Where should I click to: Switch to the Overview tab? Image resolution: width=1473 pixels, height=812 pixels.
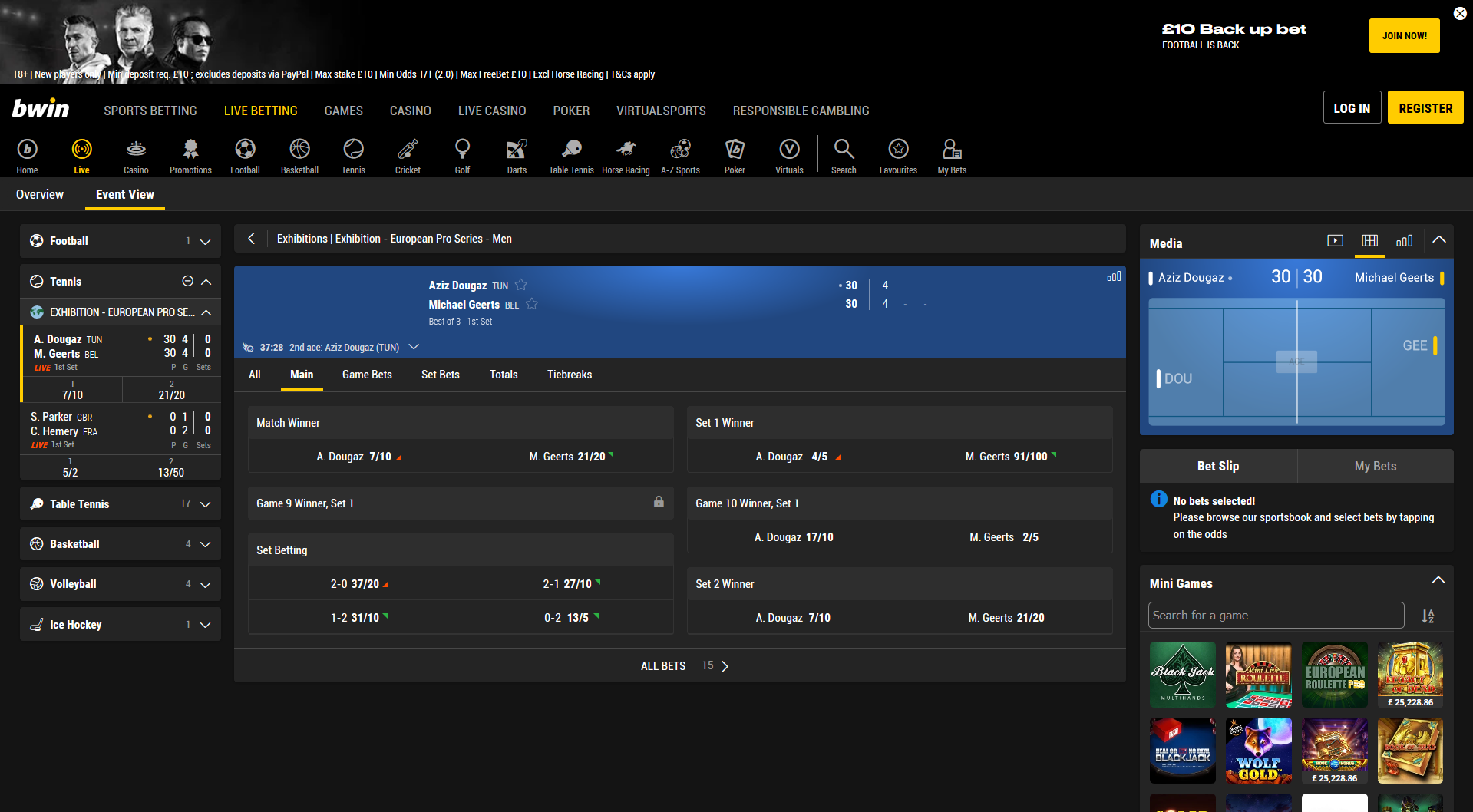pyautogui.click(x=40, y=194)
